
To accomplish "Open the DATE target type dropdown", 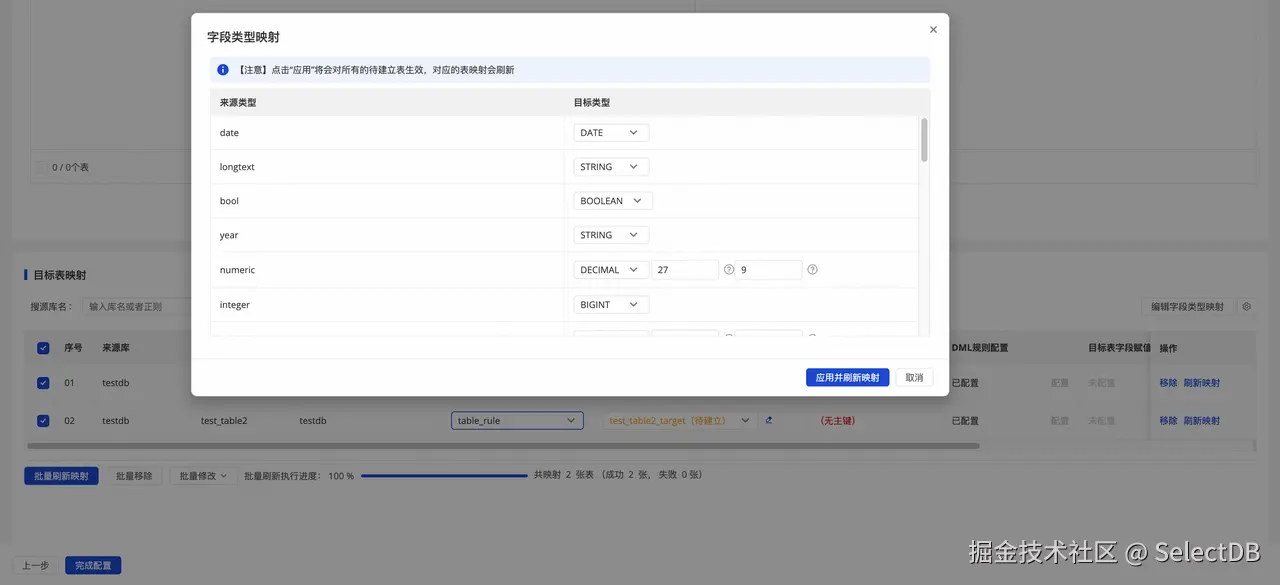I will (x=611, y=133).
